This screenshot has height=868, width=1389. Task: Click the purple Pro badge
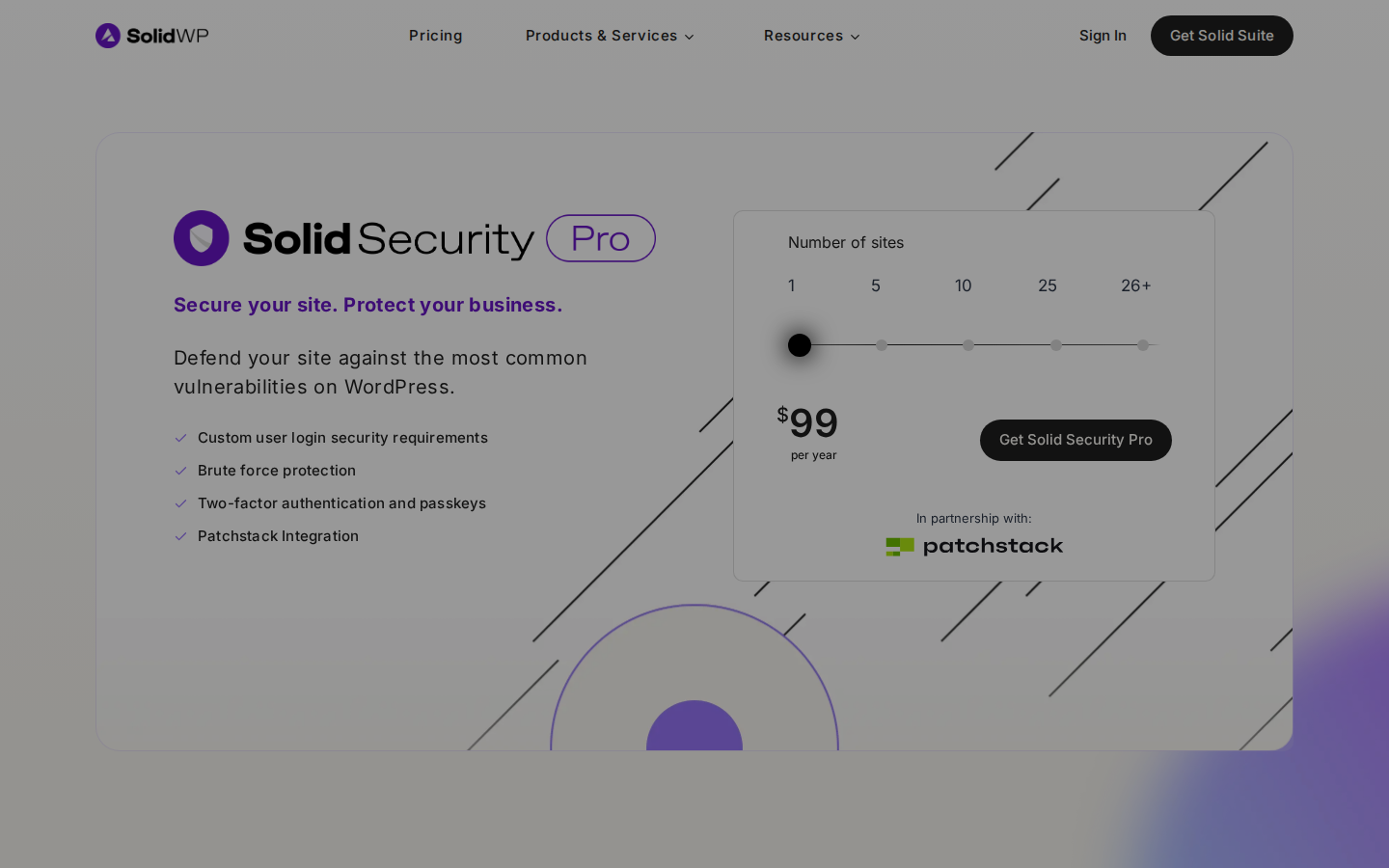click(600, 238)
